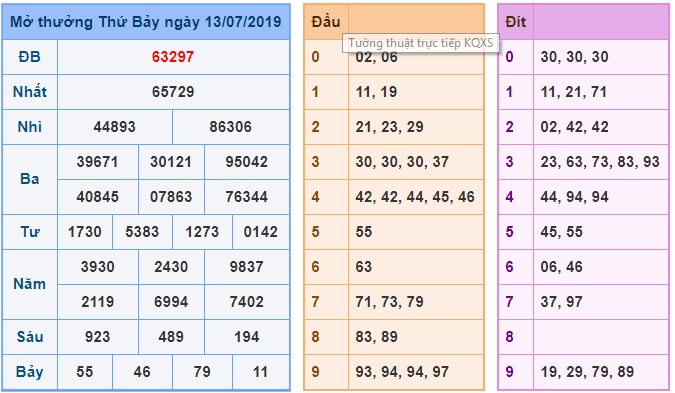Select third prize number 30121
Image resolution: width=675 pixels, height=393 pixels.
171,162
